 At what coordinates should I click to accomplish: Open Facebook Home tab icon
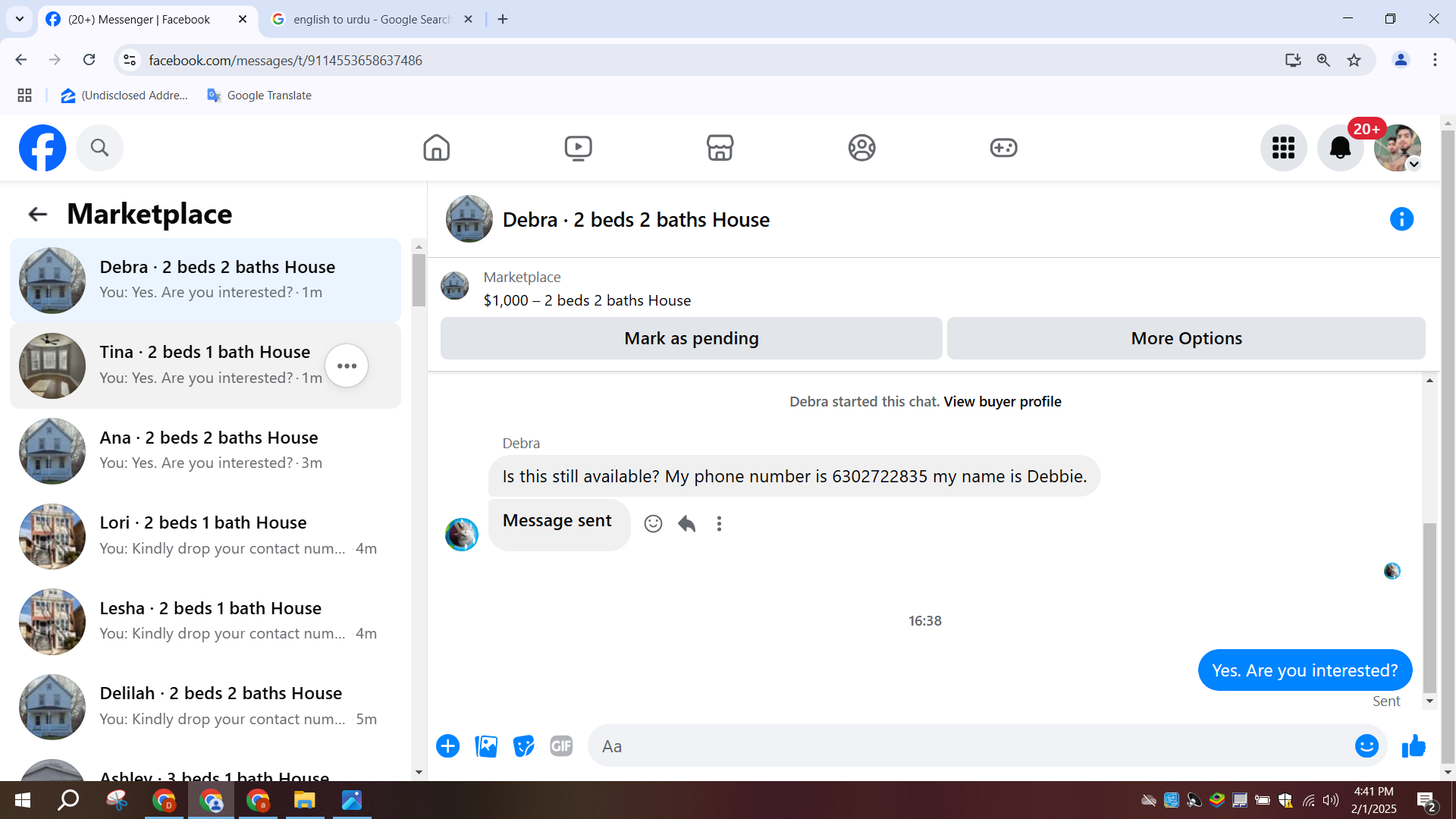point(436,148)
